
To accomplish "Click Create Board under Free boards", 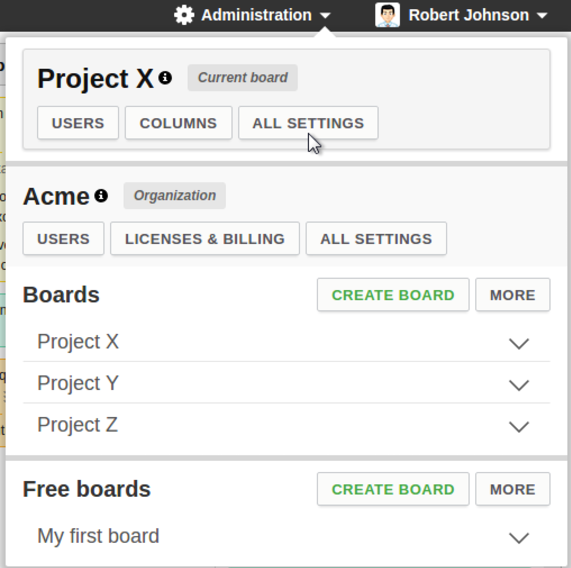I will click(393, 489).
